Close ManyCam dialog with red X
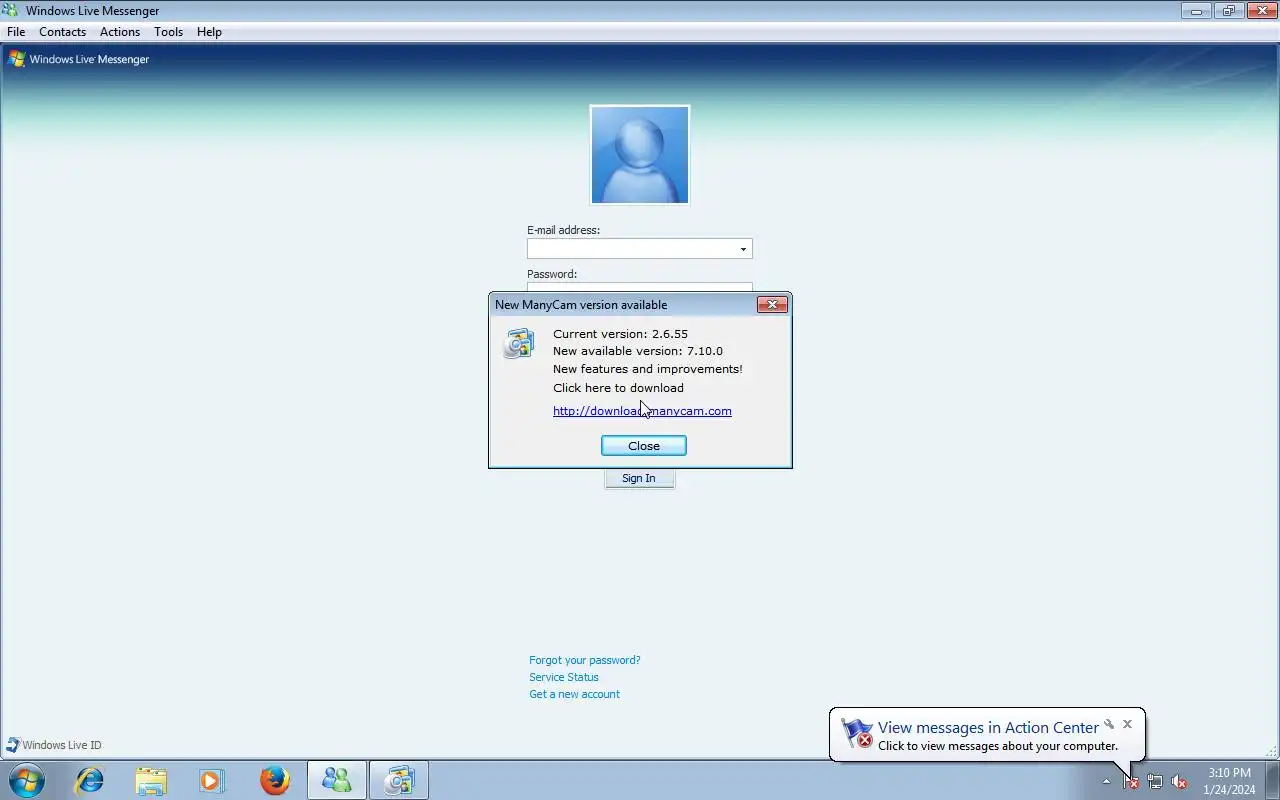Image resolution: width=1280 pixels, height=800 pixels. (772, 305)
